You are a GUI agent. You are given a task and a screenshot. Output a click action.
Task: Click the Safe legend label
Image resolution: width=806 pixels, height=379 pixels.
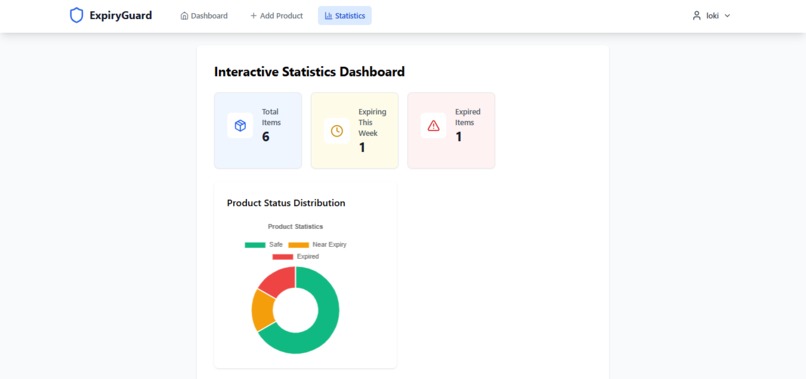(x=276, y=245)
